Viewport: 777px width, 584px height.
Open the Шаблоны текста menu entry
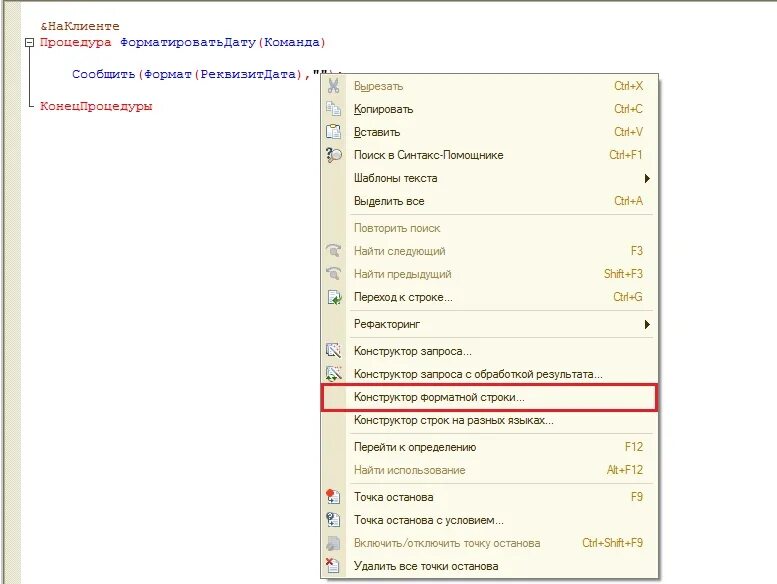490,178
